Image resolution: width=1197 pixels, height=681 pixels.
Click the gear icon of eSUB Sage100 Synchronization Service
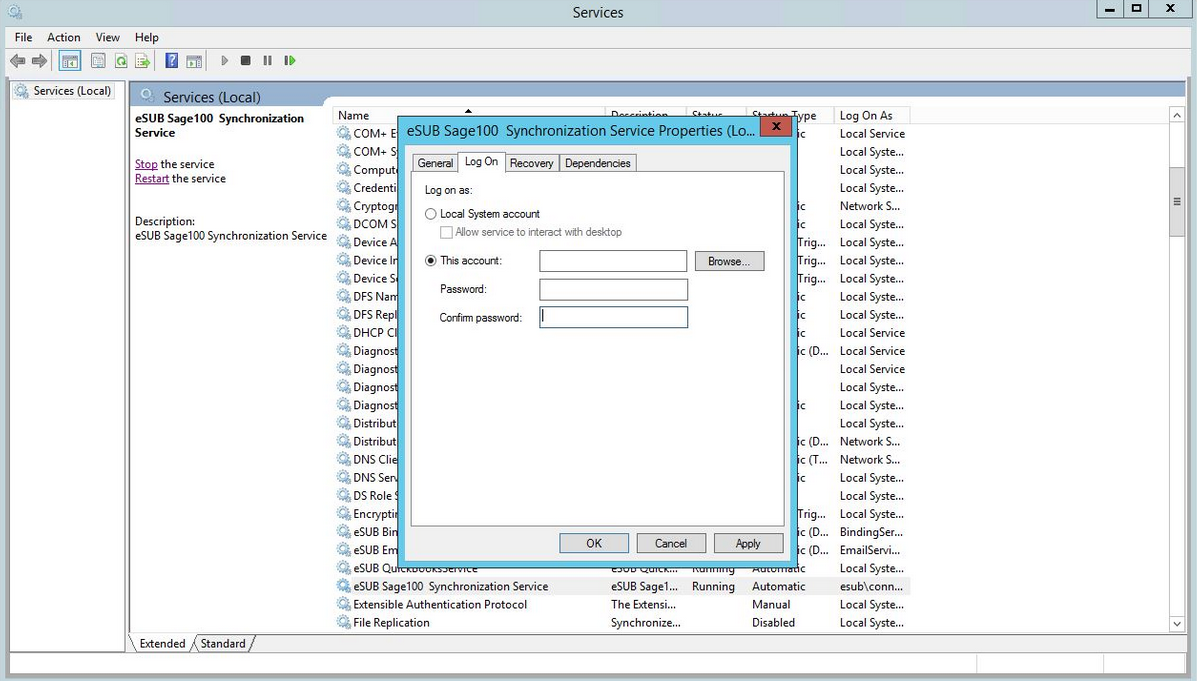[344, 586]
